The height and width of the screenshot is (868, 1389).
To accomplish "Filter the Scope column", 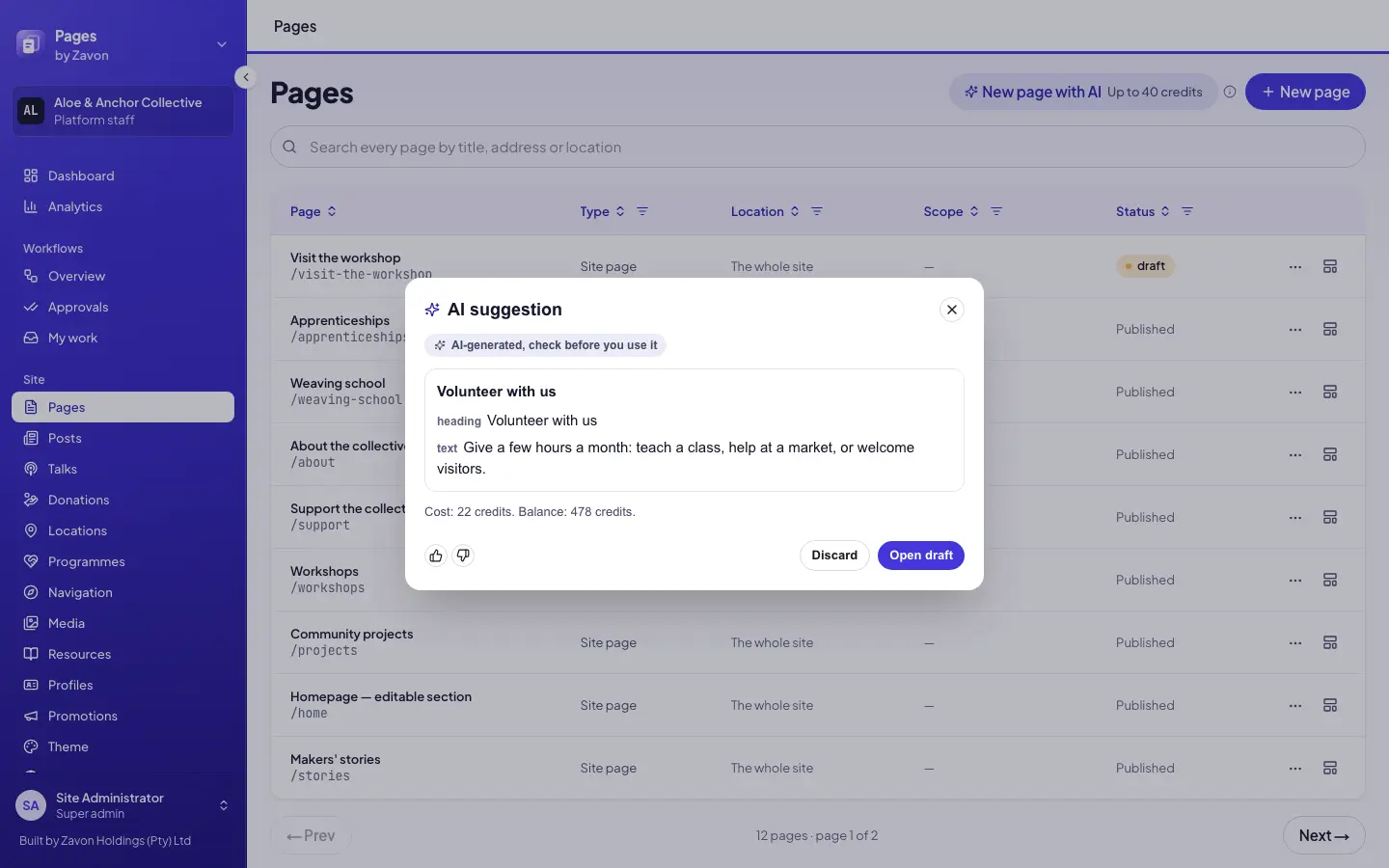I will pyautogui.click(x=996, y=211).
